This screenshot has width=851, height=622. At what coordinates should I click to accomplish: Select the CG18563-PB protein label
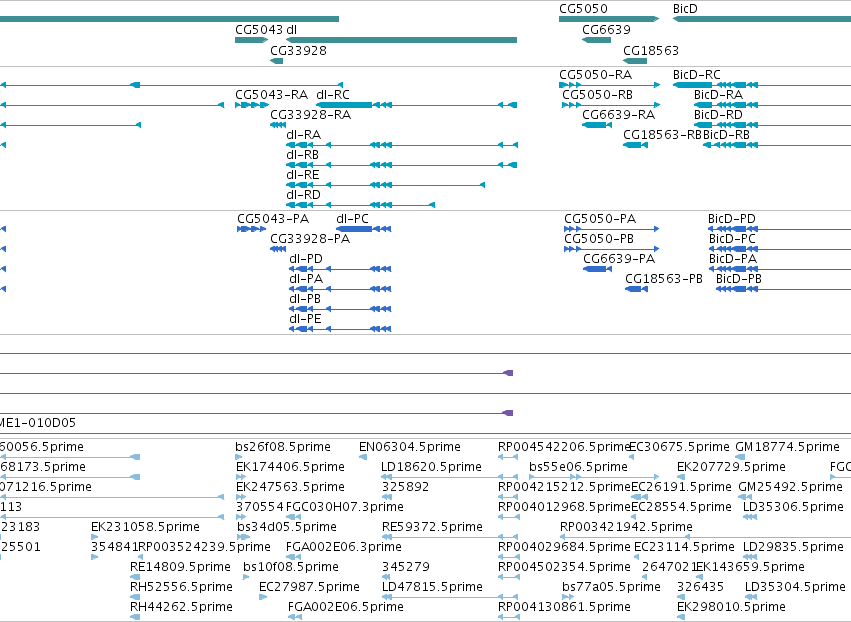[664, 279]
